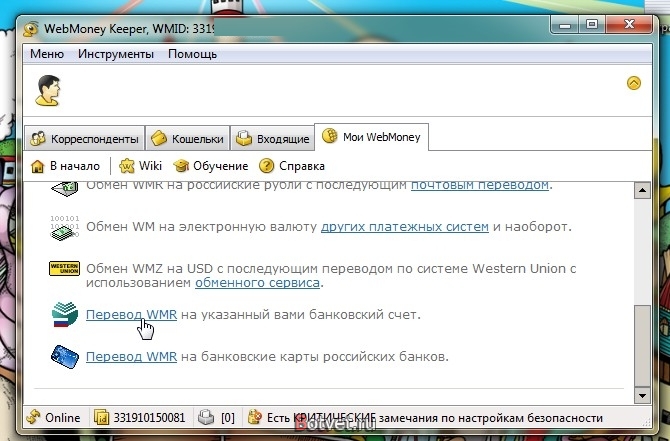
Task: Switch to the Входящие tab
Action: [273, 138]
